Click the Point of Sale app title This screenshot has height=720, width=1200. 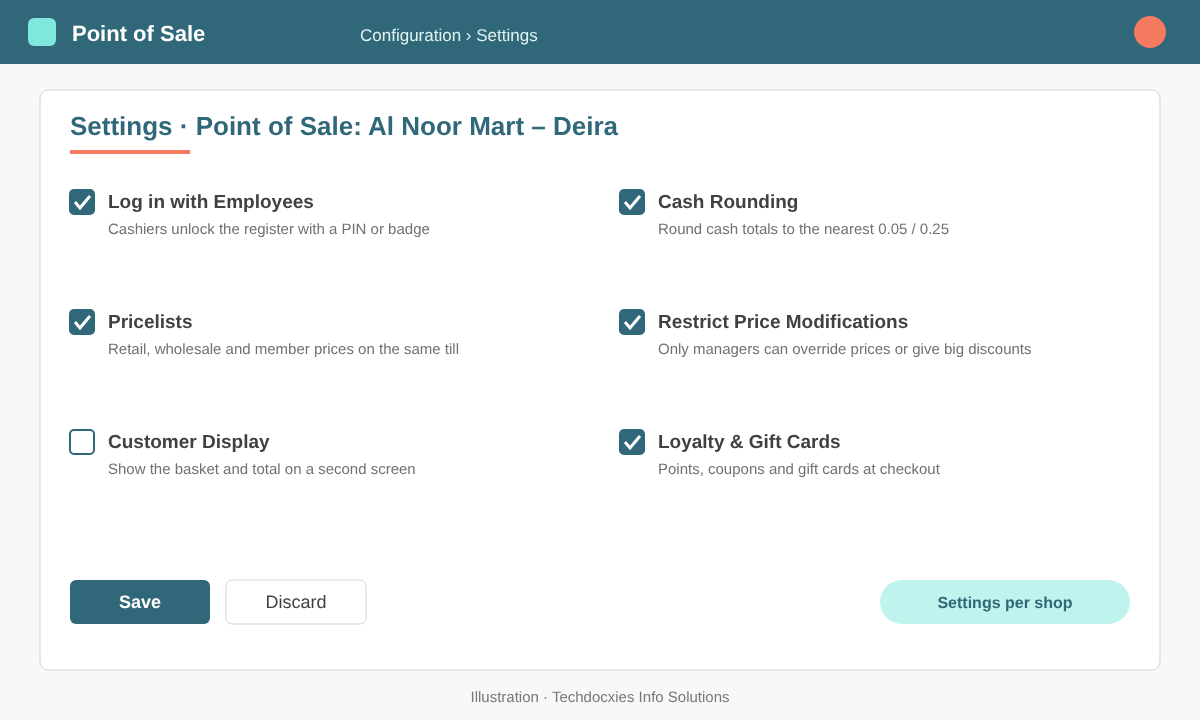[138, 33]
